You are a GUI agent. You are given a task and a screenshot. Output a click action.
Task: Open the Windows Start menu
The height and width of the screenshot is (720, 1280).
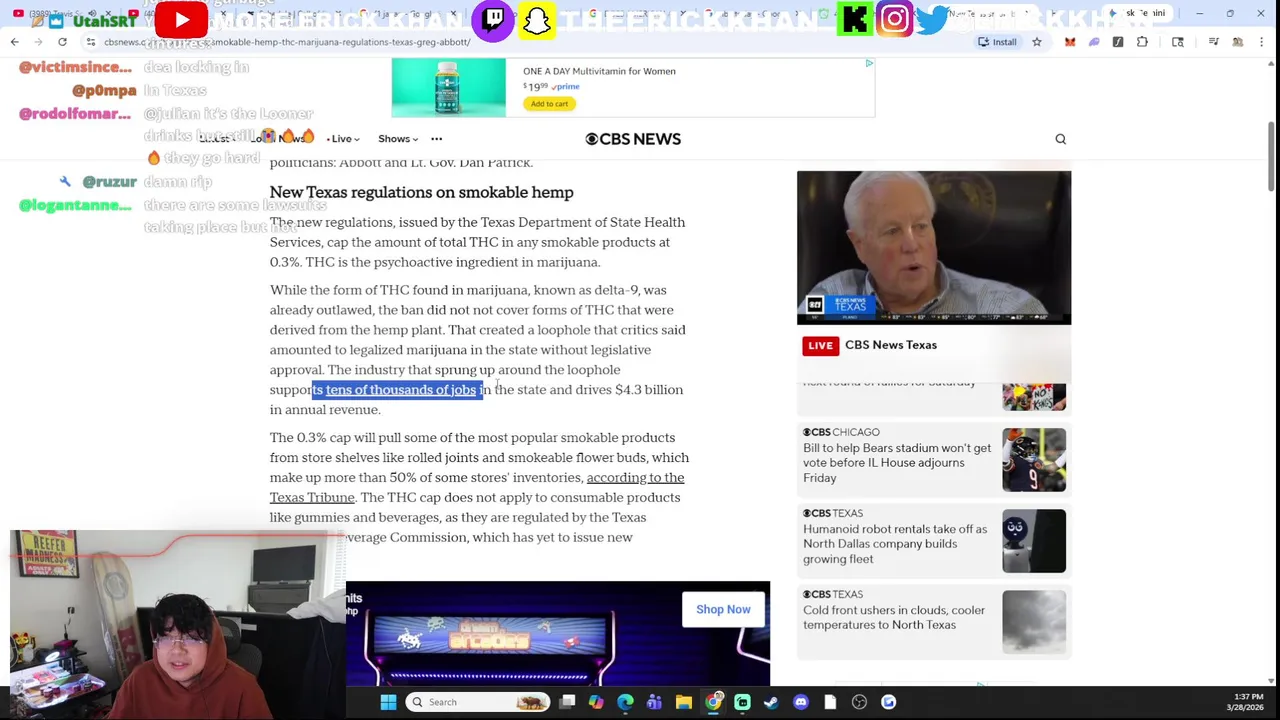tap(388, 702)
